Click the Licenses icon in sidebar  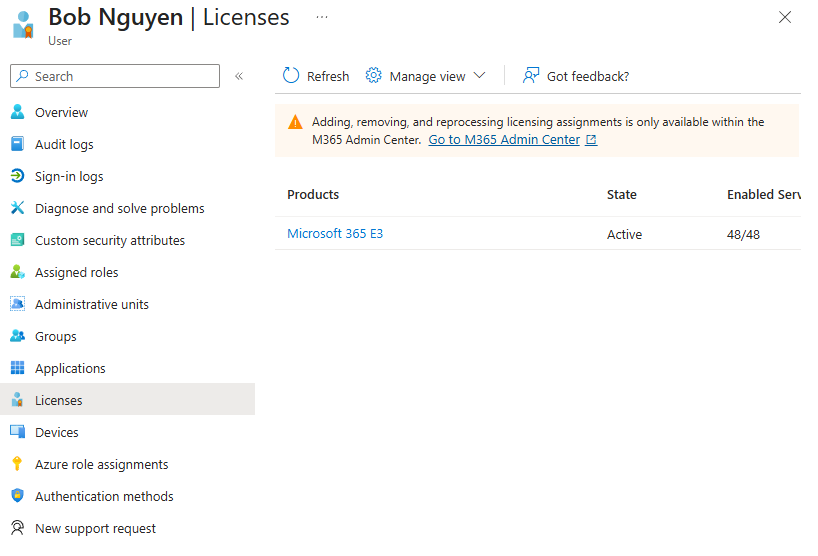17,400
